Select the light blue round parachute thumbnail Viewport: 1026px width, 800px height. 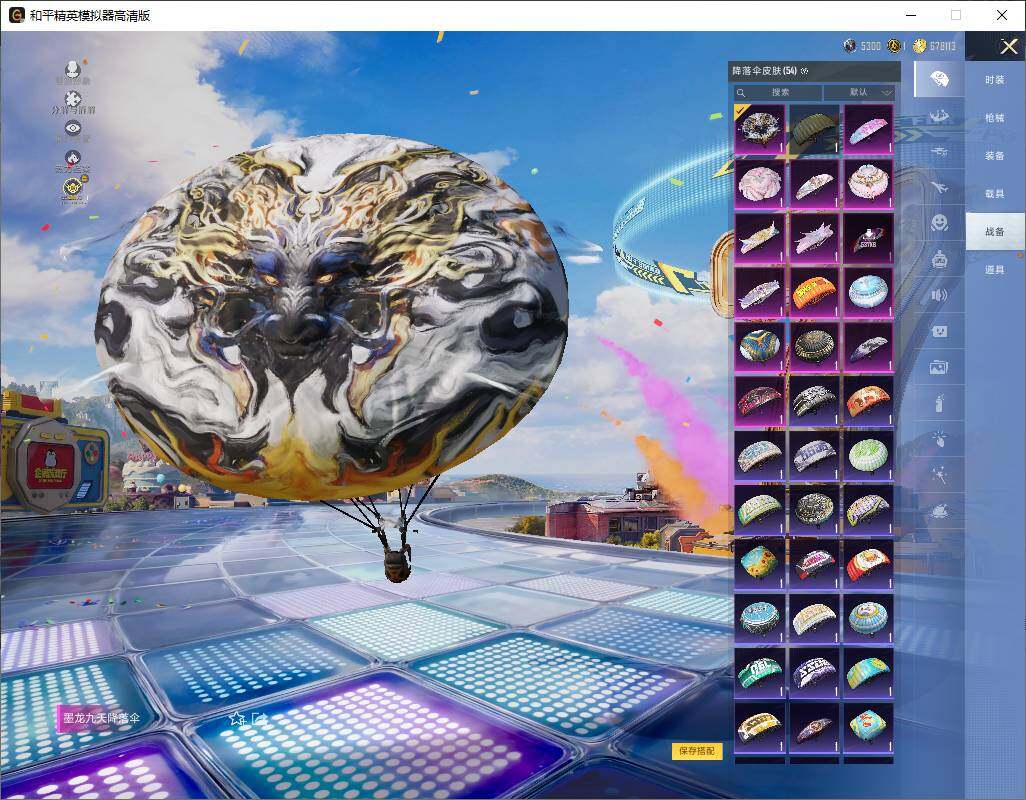pyautogui.click(x=868, y=292)
